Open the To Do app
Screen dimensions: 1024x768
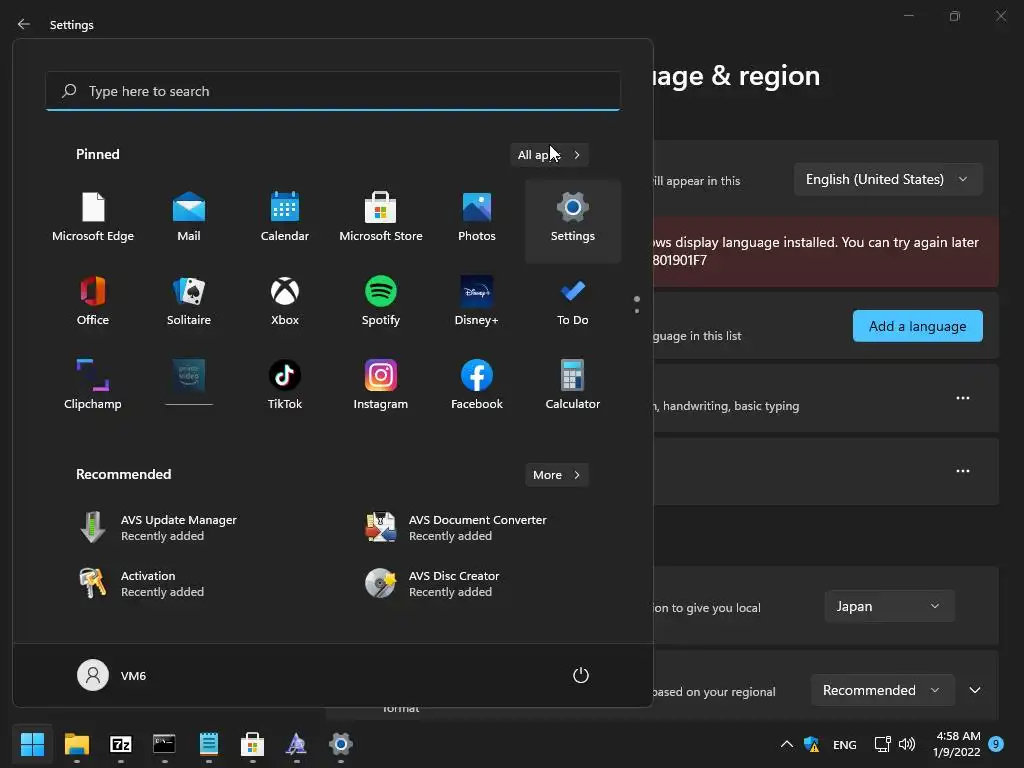(x=573, y=302)
